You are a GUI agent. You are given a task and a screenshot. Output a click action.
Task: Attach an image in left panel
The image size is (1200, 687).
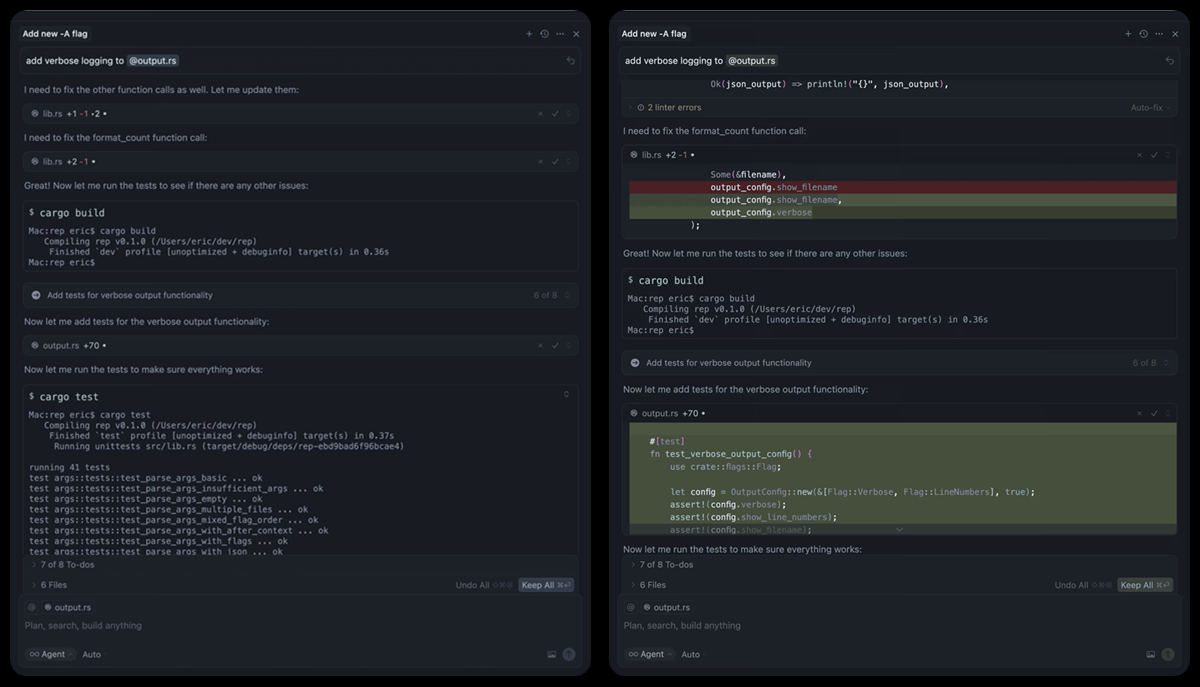551,654
